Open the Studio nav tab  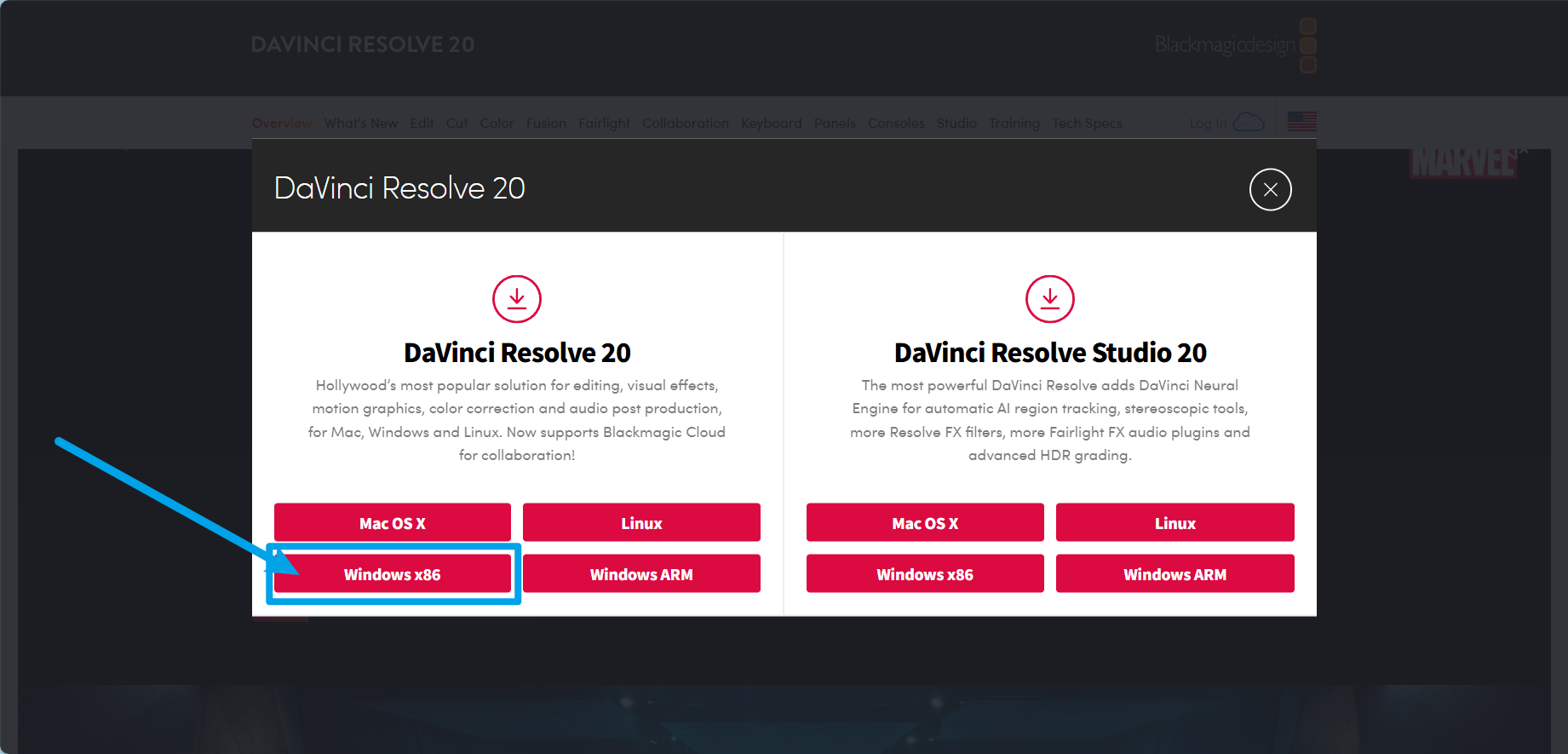pos(956,124)
